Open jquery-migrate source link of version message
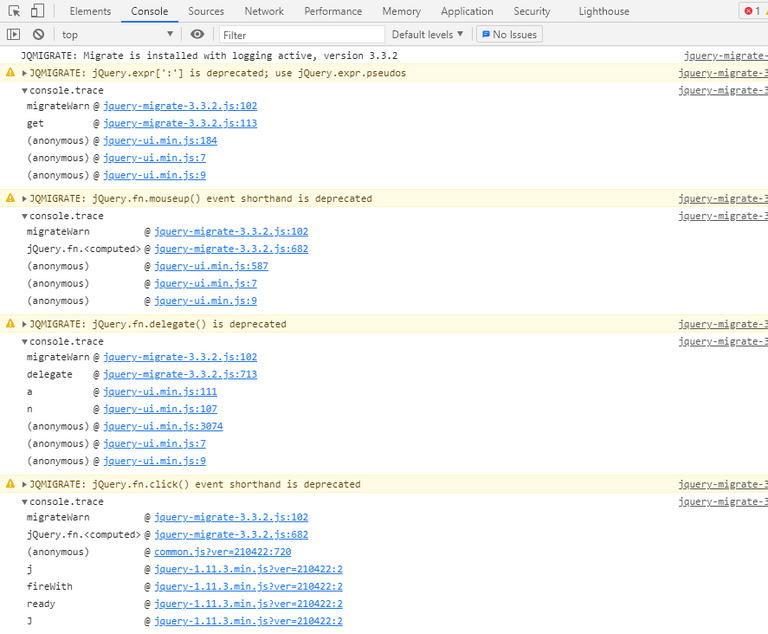The image size is (768, 634). [725, 55]
